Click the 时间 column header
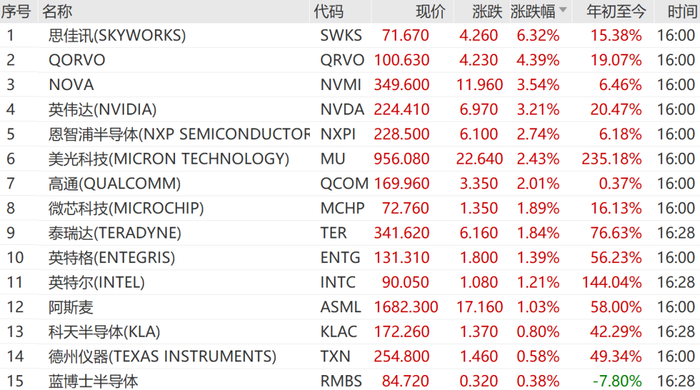This screenshot has width=700, height=390. (682, 11)
